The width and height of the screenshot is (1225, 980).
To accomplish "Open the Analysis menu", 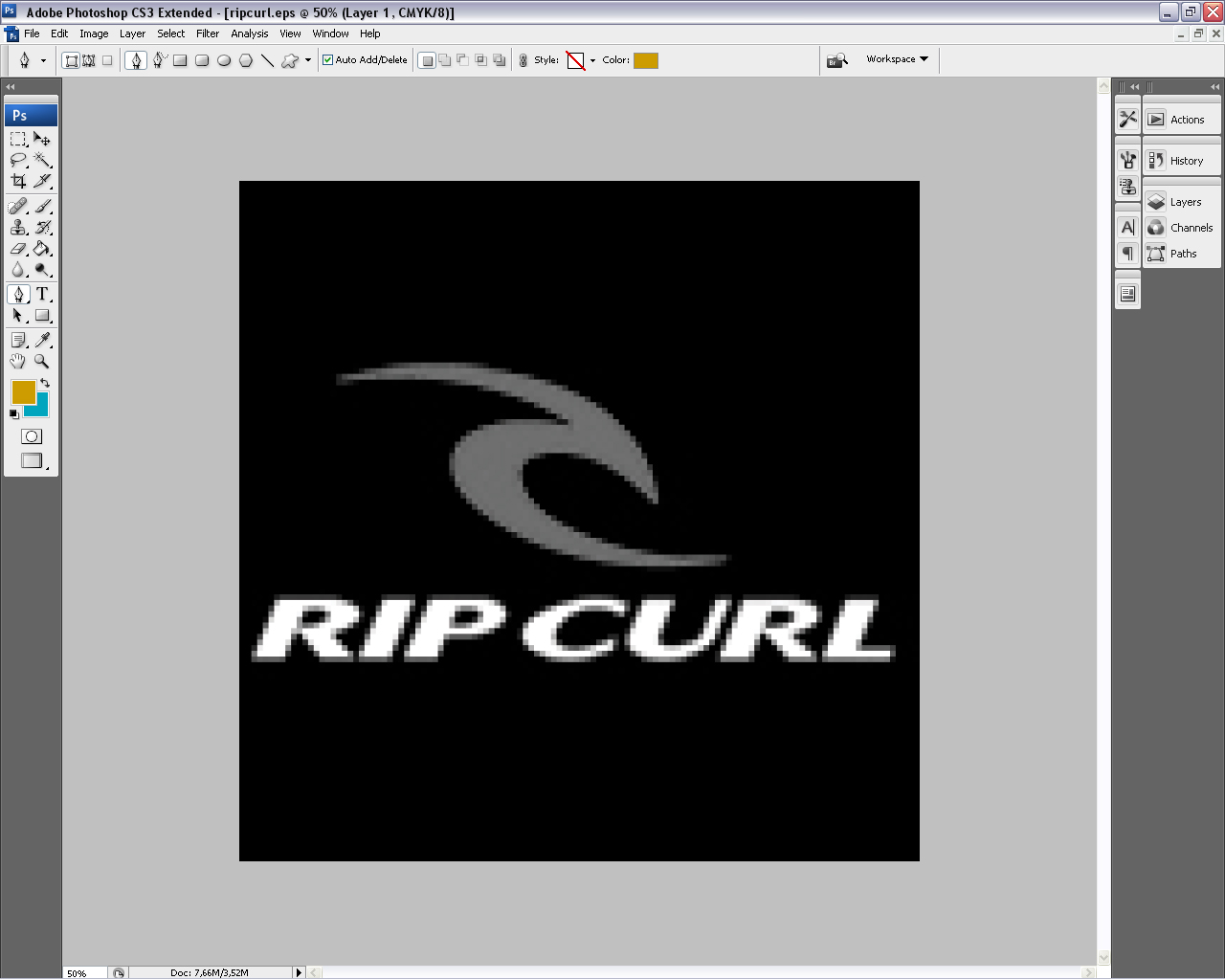I will (250, 33).
